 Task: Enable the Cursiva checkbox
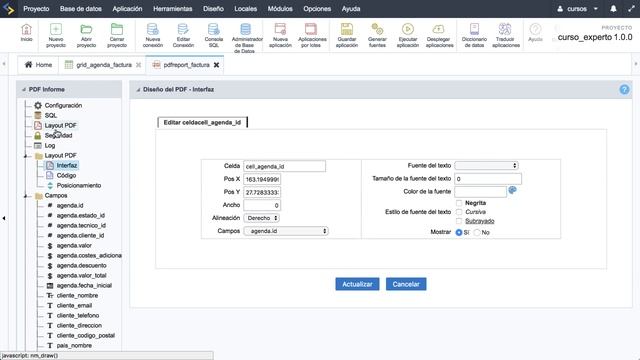pos(459,212)
